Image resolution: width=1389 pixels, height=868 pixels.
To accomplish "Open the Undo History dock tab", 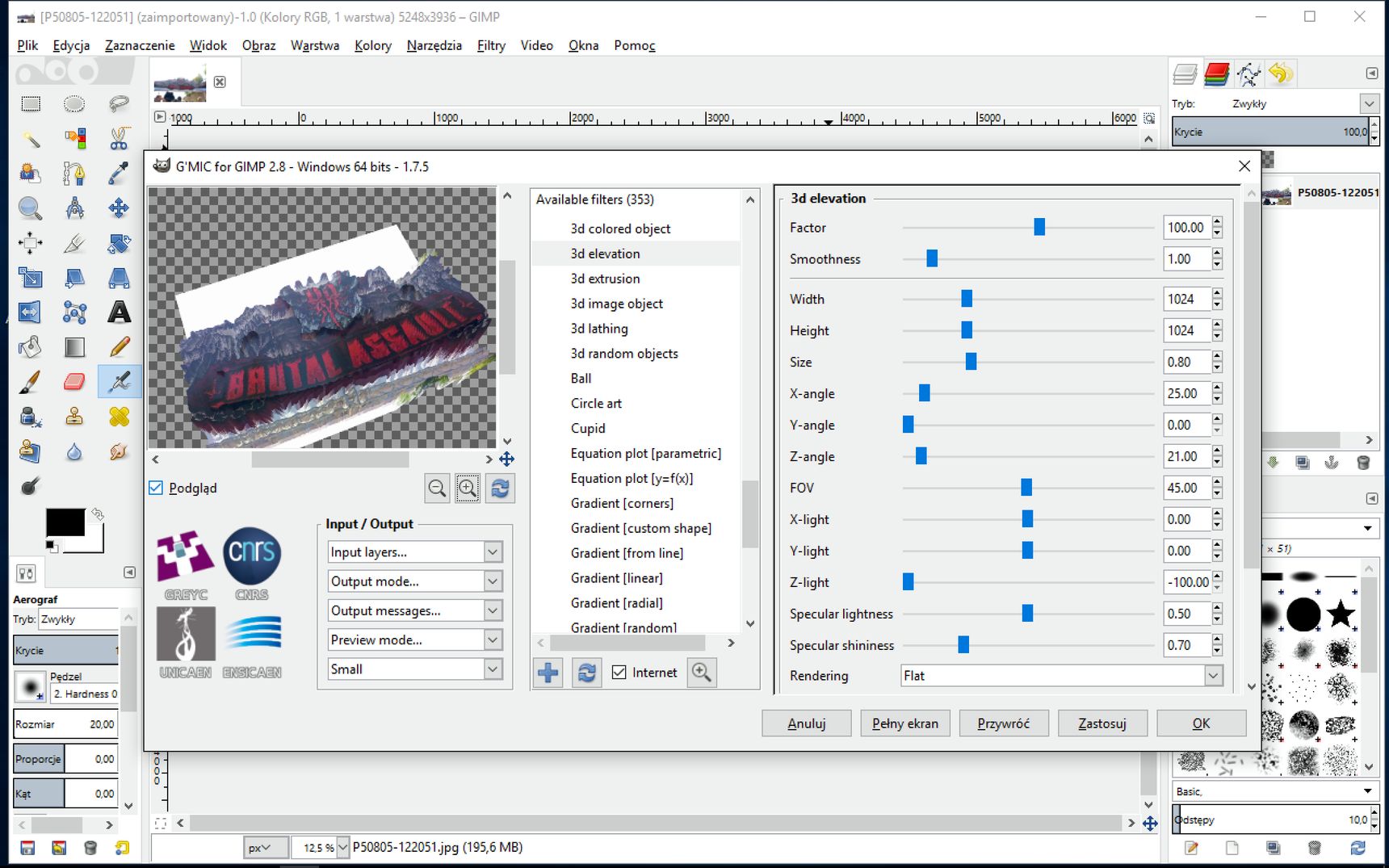I will pyautogui.click(x=1280, y=74).
